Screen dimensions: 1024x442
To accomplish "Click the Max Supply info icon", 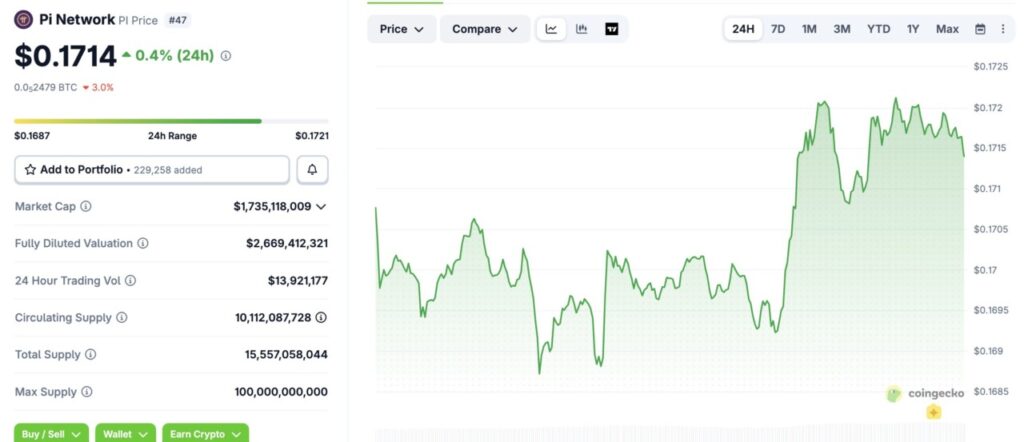I will tap(87, 392).
